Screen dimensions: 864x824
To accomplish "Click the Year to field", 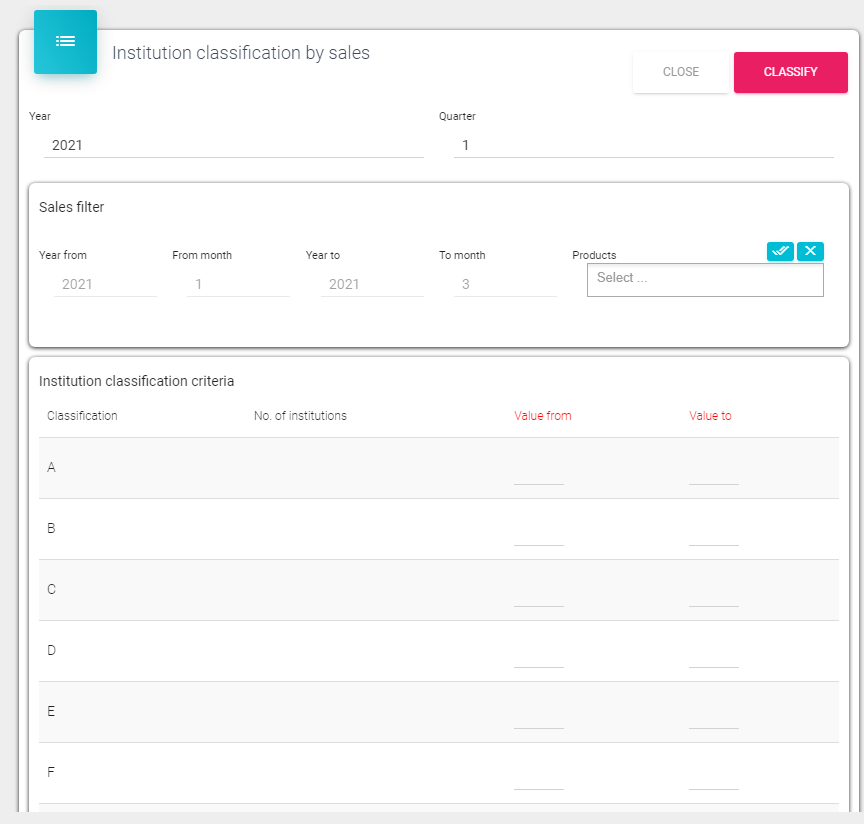I will (372, 284).
